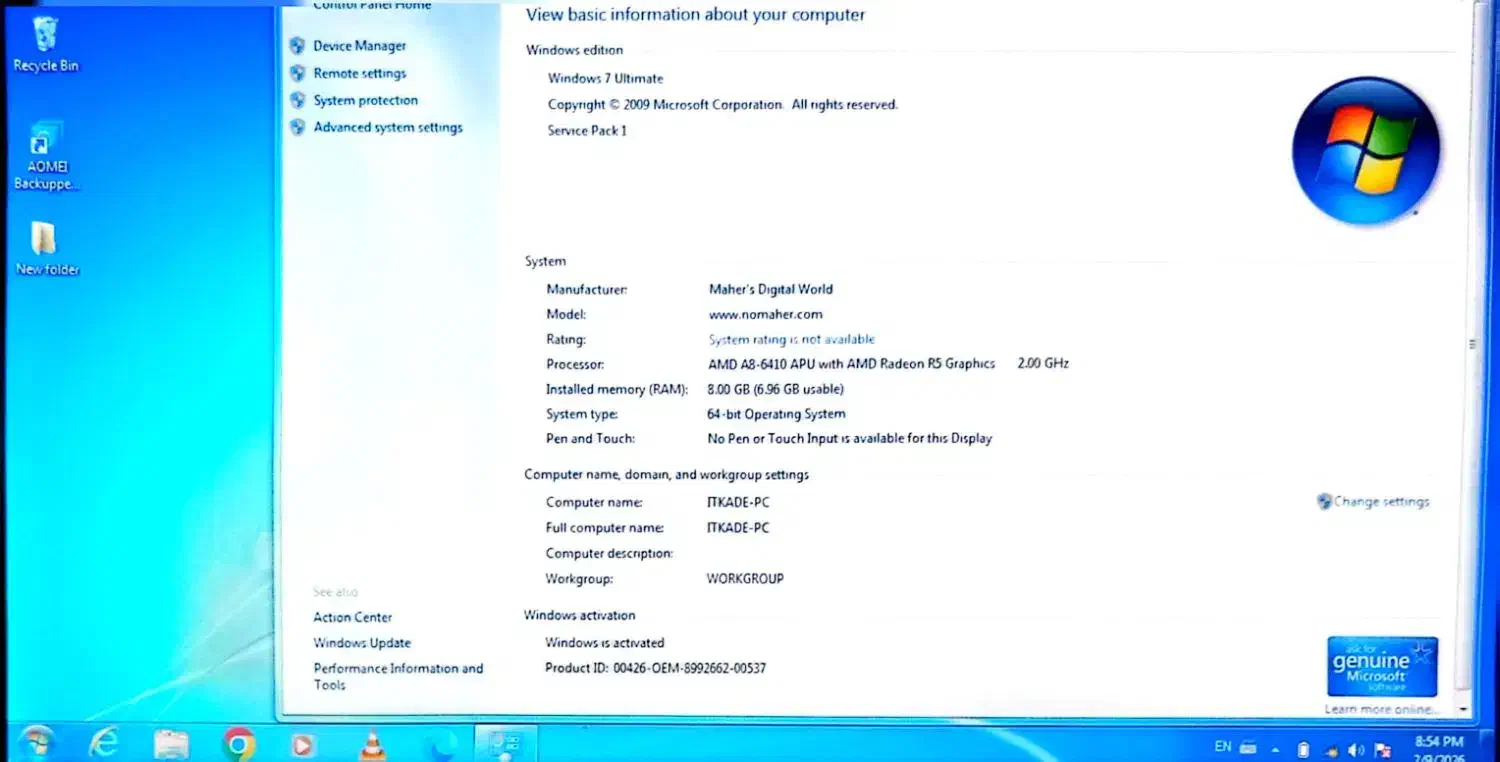Screen dimensions: 1500x762
Task: Click Change settings for computer name
Action: click(1380, 502)
